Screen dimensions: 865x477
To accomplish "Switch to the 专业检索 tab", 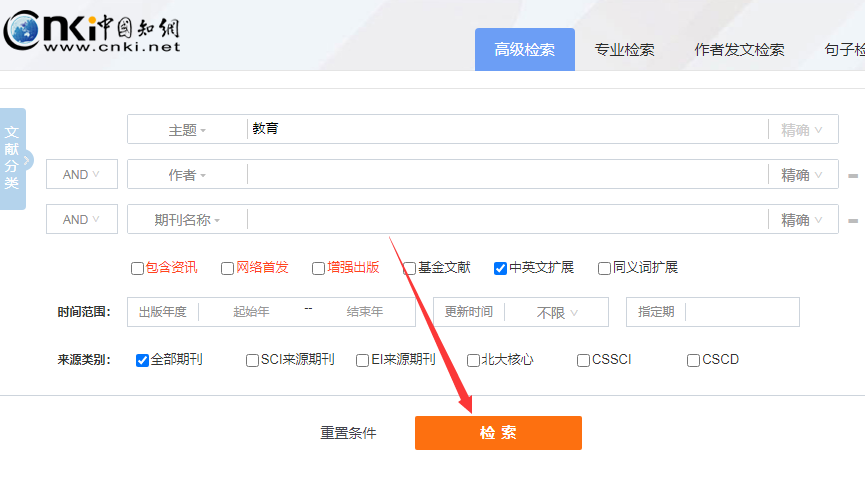I will 624,50.
